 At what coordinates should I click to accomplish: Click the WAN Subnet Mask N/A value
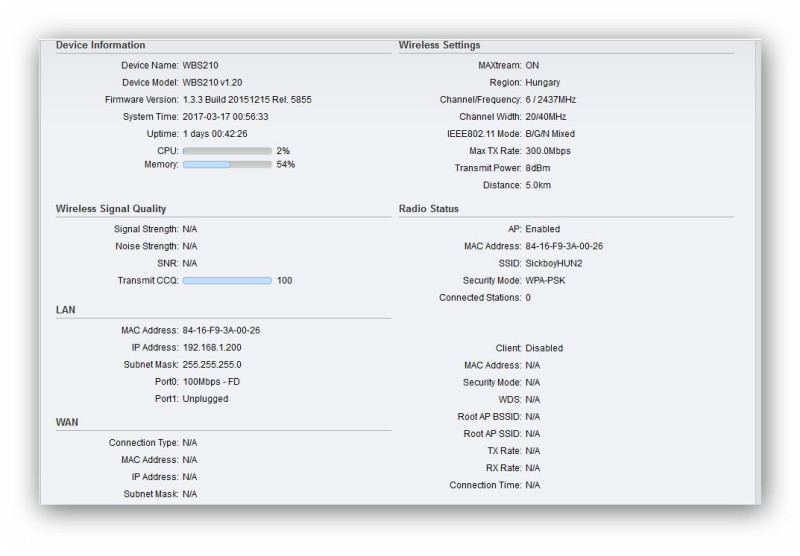(x=190, y=494)
